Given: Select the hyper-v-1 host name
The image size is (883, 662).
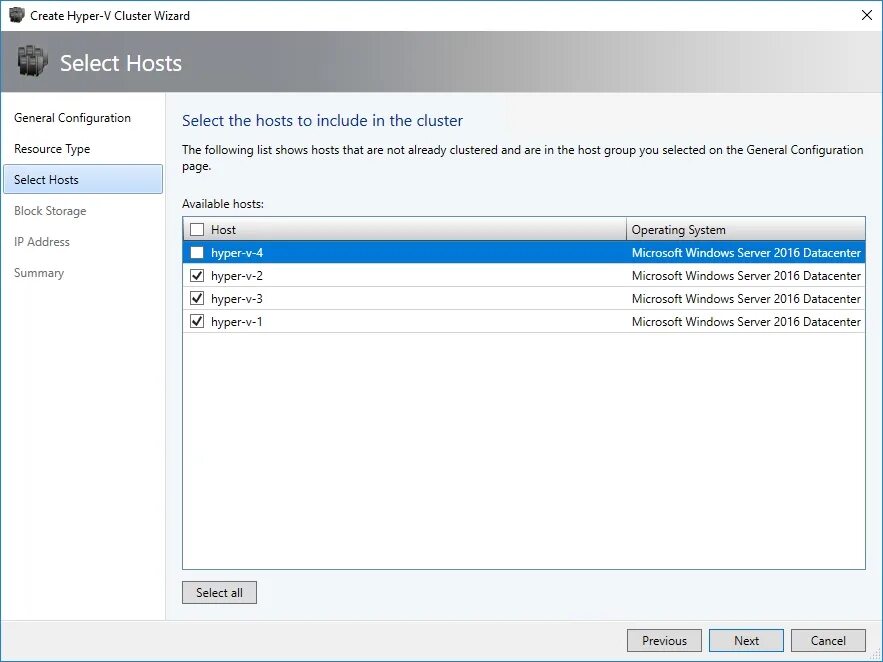Looking at the screenshot, I should (237, 322).
